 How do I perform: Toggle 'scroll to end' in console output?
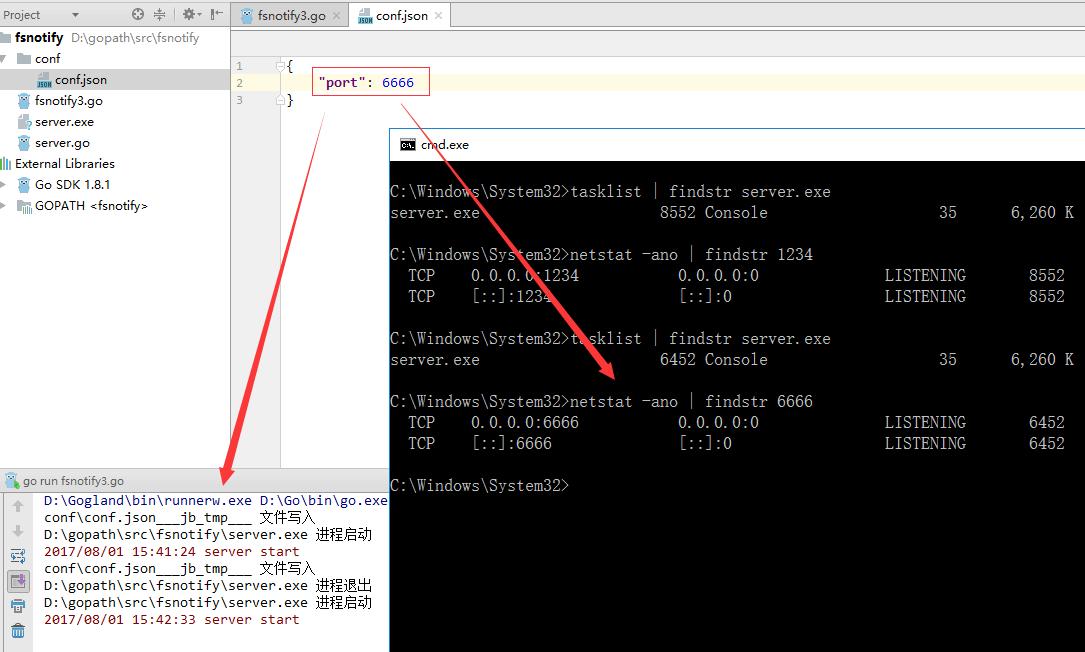18,578
